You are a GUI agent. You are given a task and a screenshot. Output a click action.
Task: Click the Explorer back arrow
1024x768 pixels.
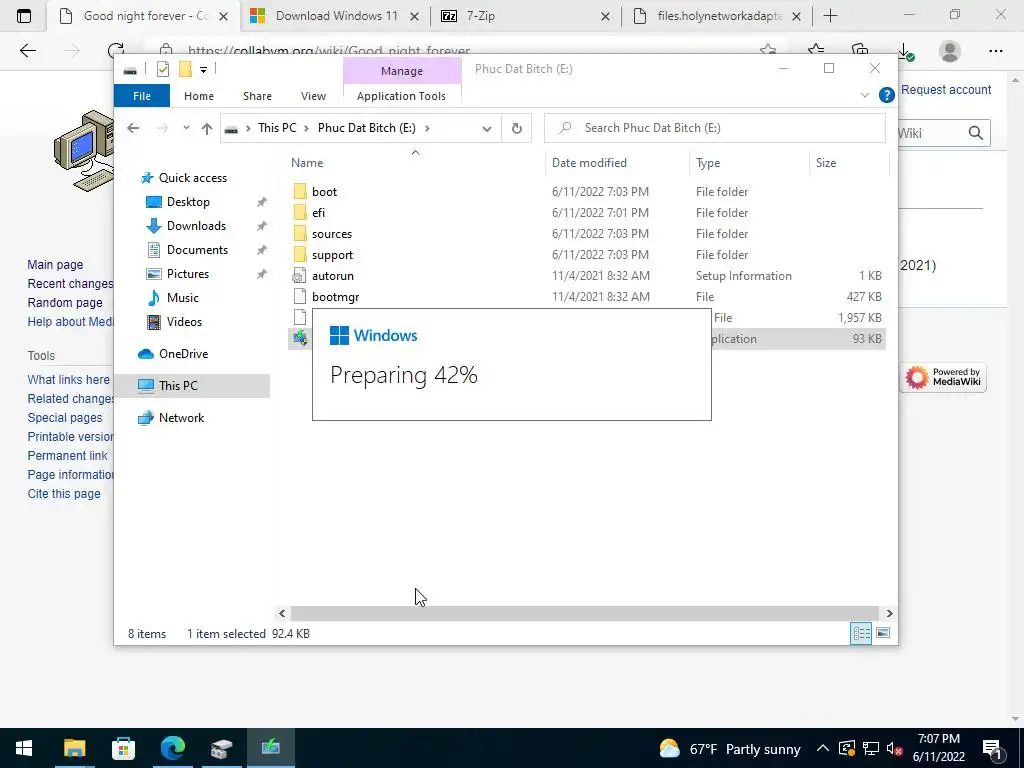(x=133, y=128)
